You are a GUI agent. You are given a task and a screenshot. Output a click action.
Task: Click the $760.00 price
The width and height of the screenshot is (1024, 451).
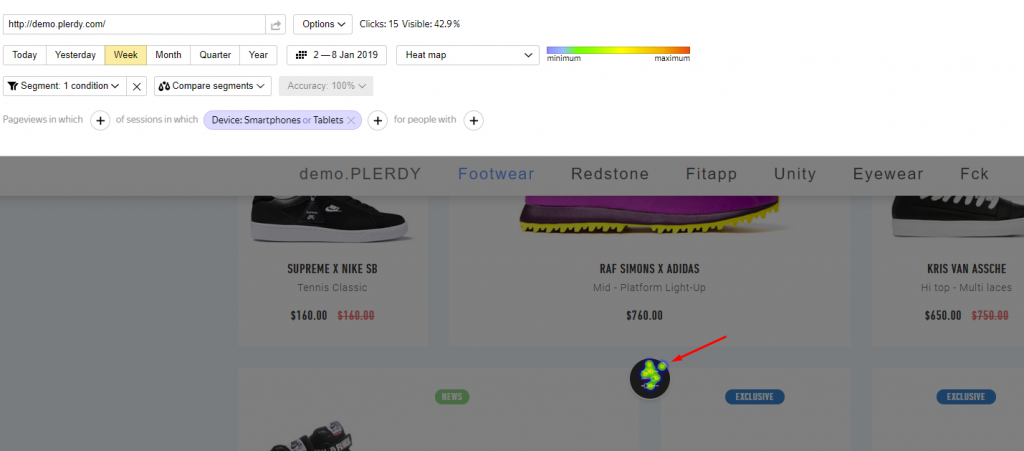tap(644, 316)
